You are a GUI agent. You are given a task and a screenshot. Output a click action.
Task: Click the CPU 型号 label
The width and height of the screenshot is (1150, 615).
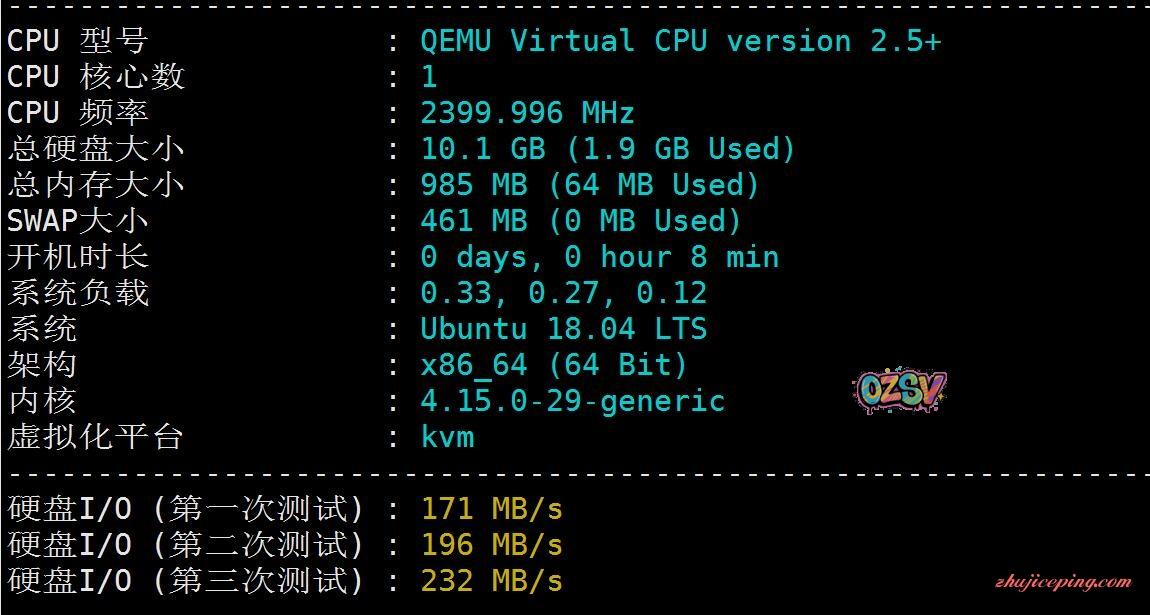[77, 41]
